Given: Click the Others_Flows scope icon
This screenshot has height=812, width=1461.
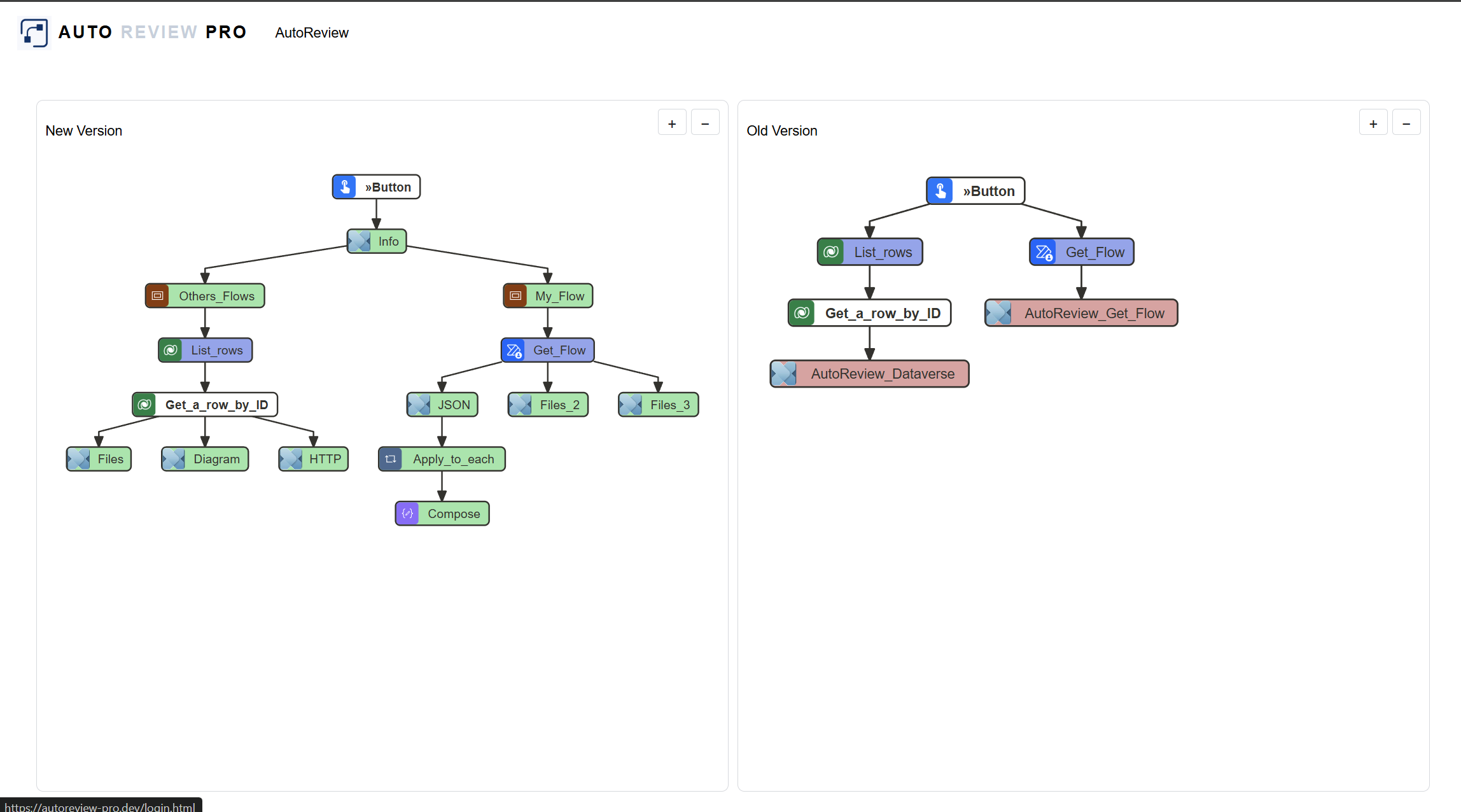Looking at the screenshot, I should coord(157,296).
